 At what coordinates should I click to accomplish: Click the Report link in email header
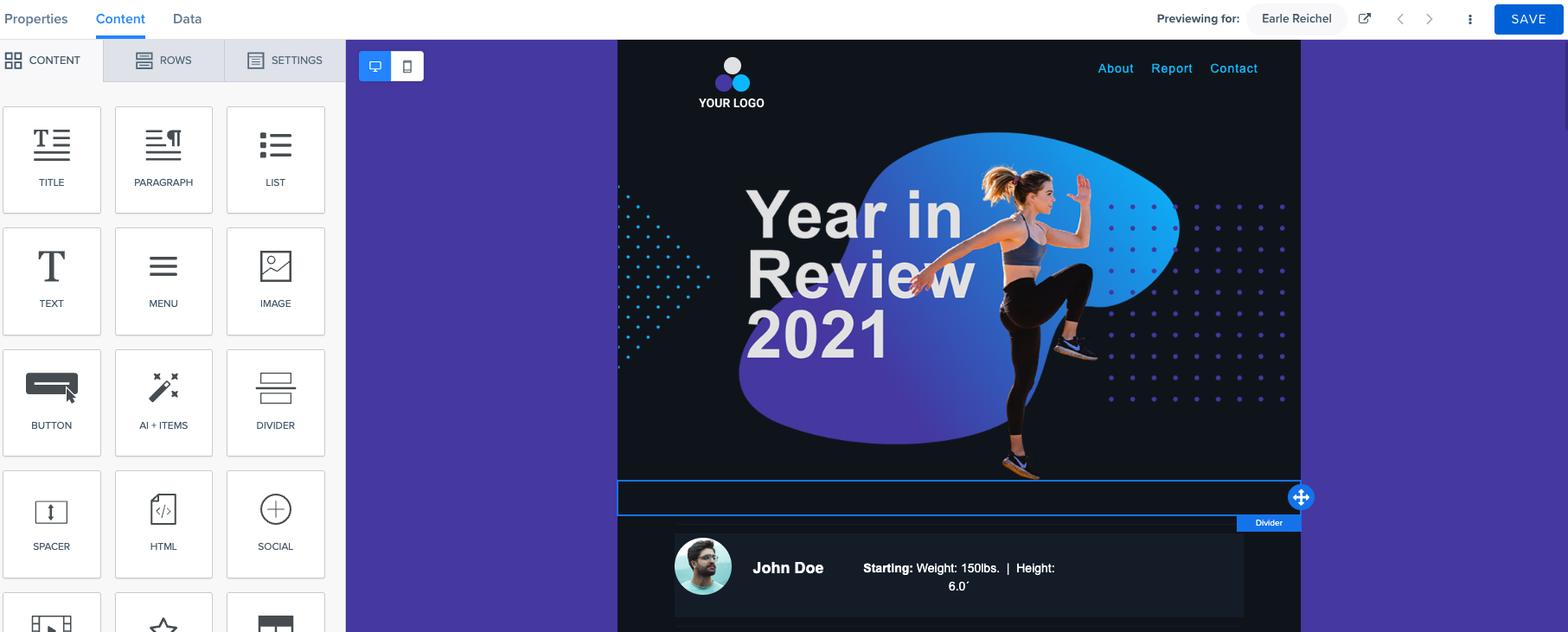pos(1171,68)
